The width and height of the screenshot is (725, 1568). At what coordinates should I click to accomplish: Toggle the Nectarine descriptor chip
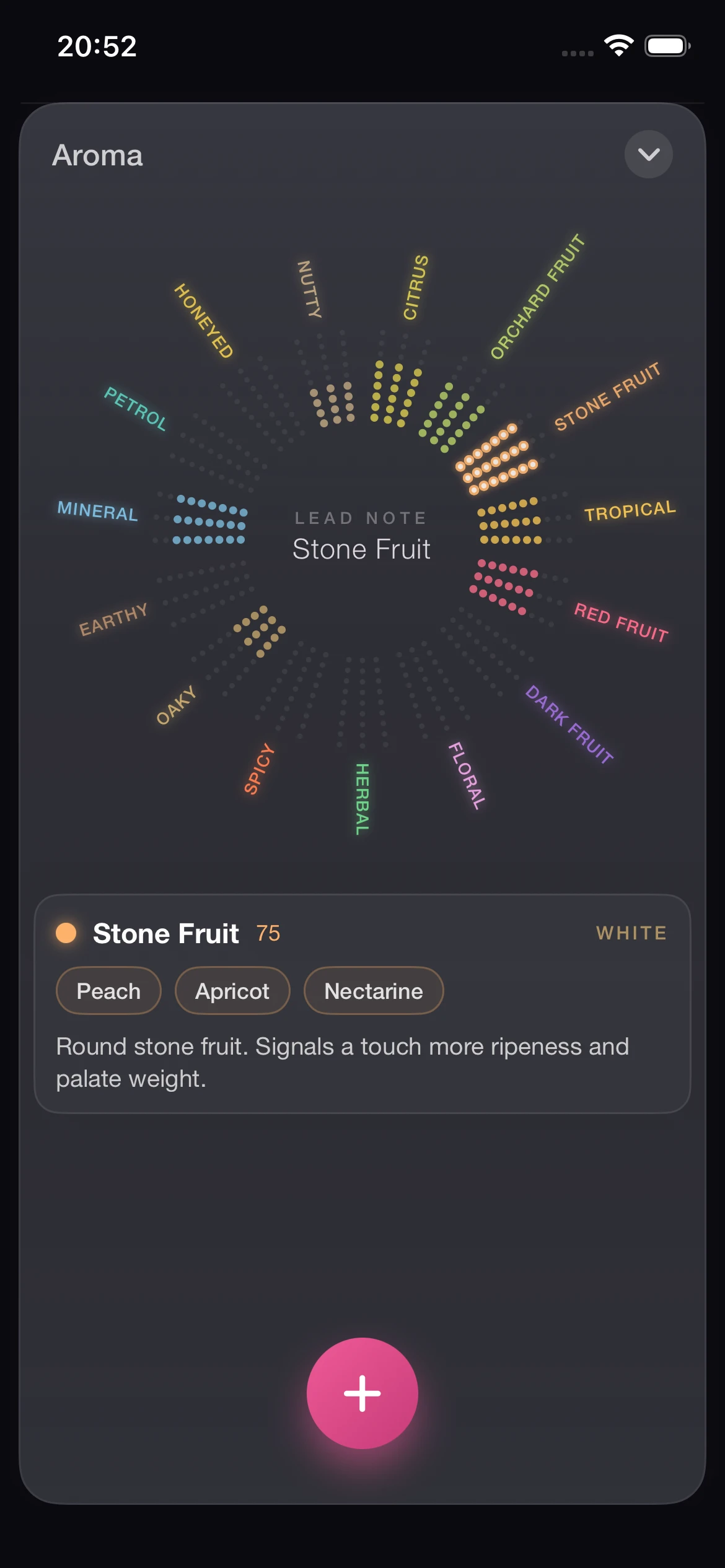point(374,991)
